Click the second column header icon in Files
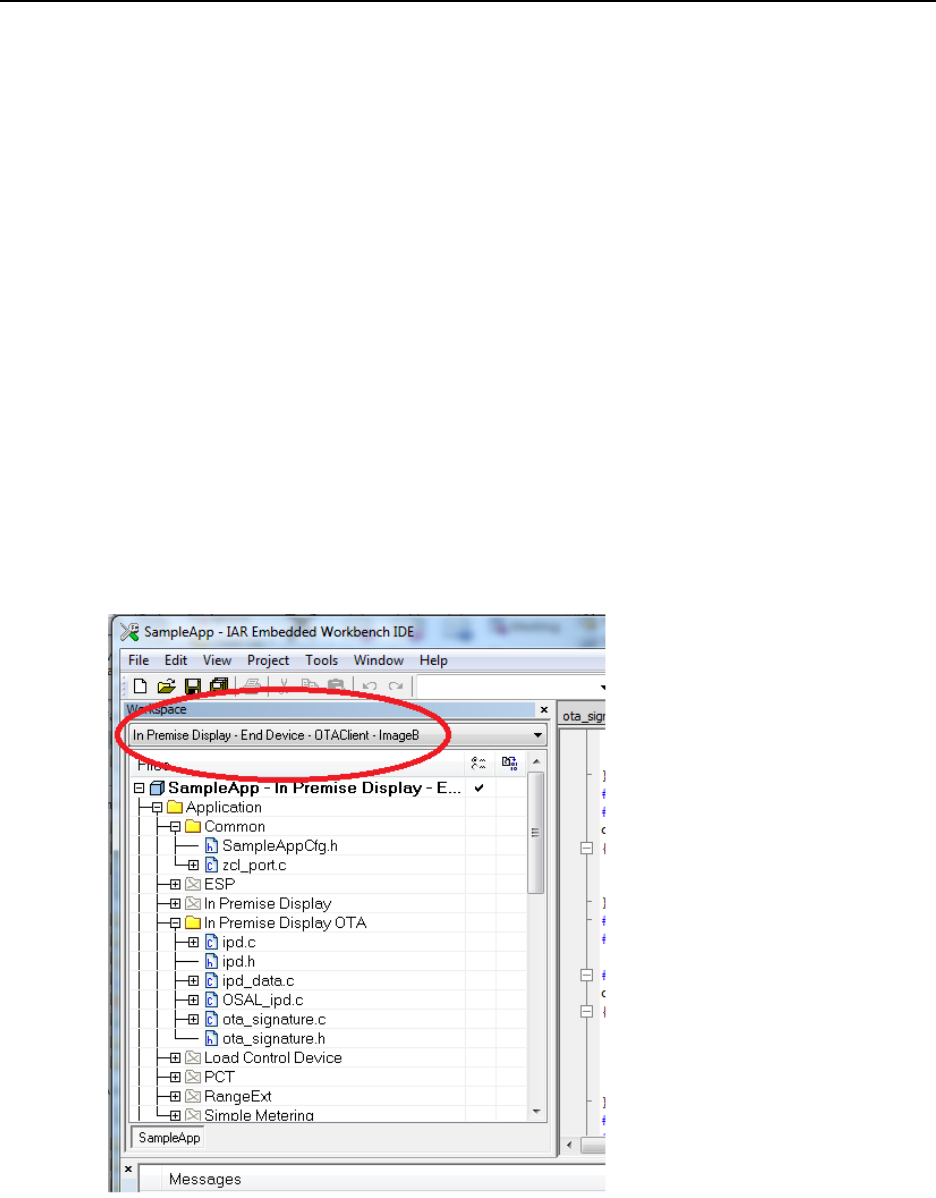The height and width of the screenshot is (1198, 936). (x=510, y=763)
